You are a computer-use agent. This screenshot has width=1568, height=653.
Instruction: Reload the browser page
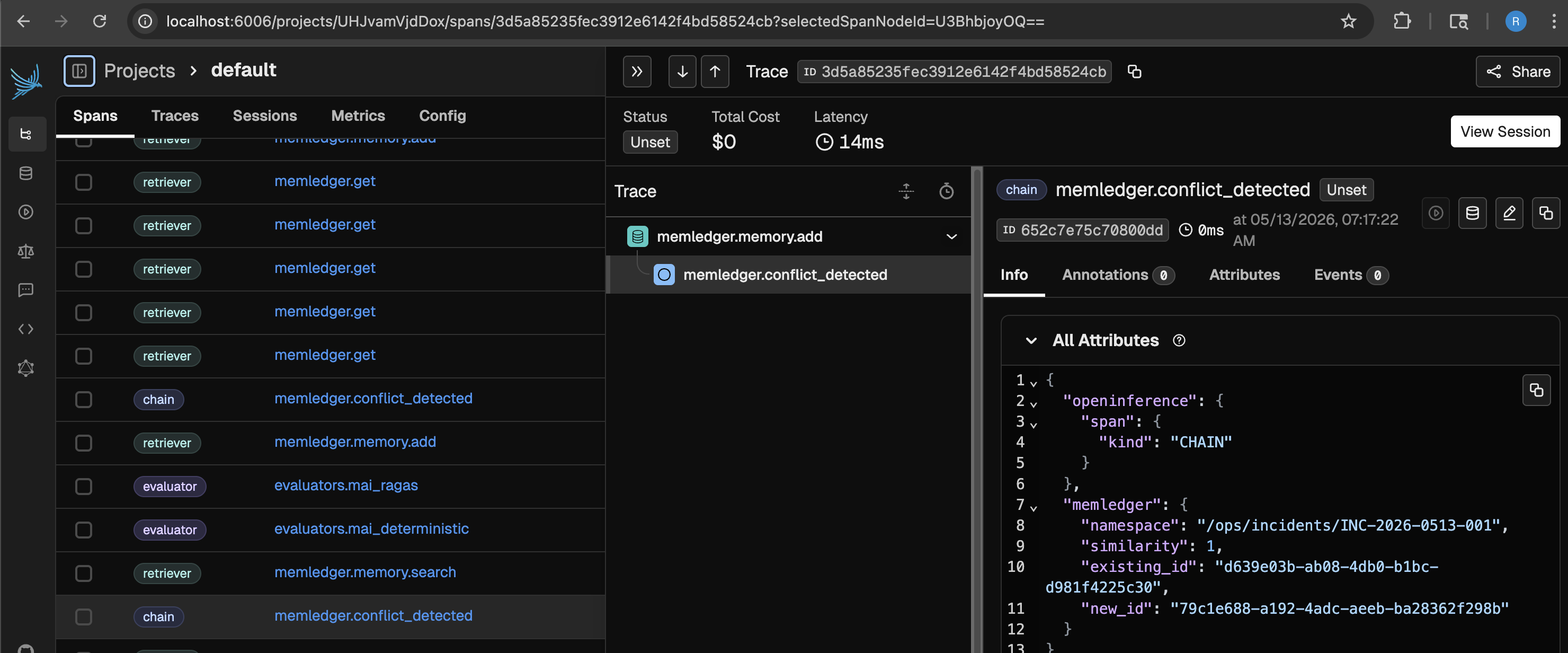pyautogui.click(x=100, y=21)
